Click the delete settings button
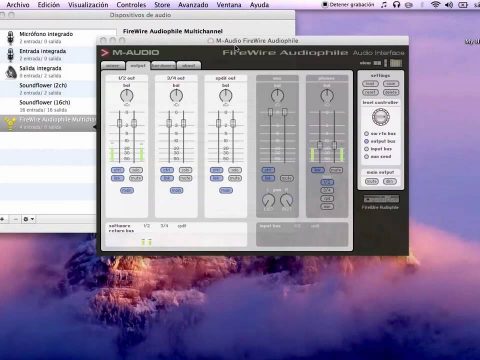Image resolution: width=480 pixels, height=360 pixels. tap(391, 92)
